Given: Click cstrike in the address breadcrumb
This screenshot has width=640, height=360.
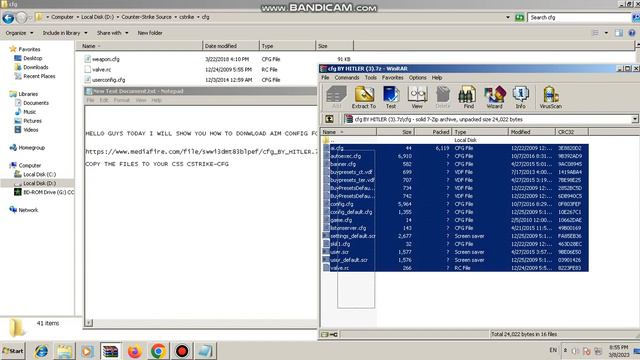Looking at the screenshot, I should coord(187,17).
